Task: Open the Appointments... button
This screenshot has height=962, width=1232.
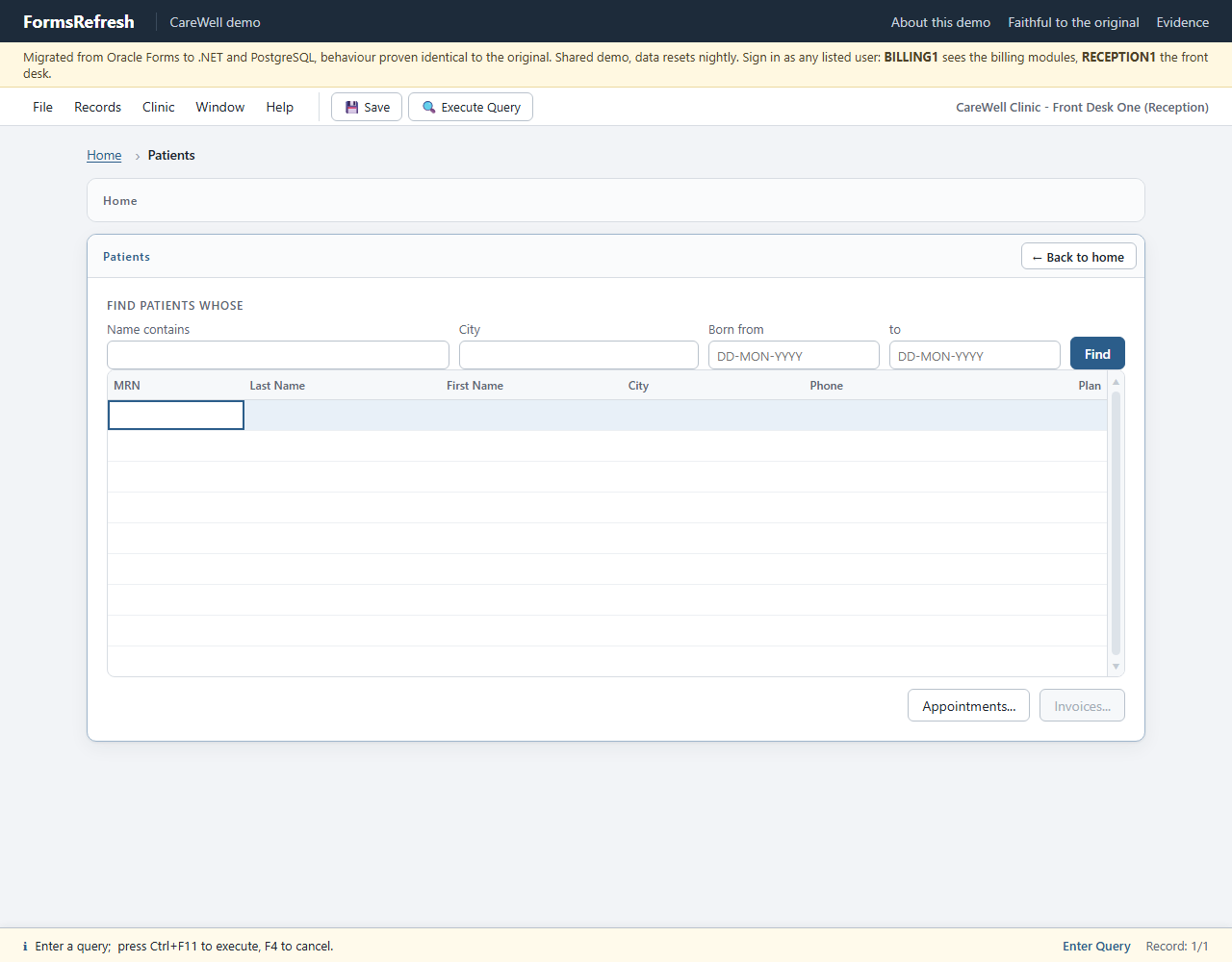Action: tap(968, 705)
